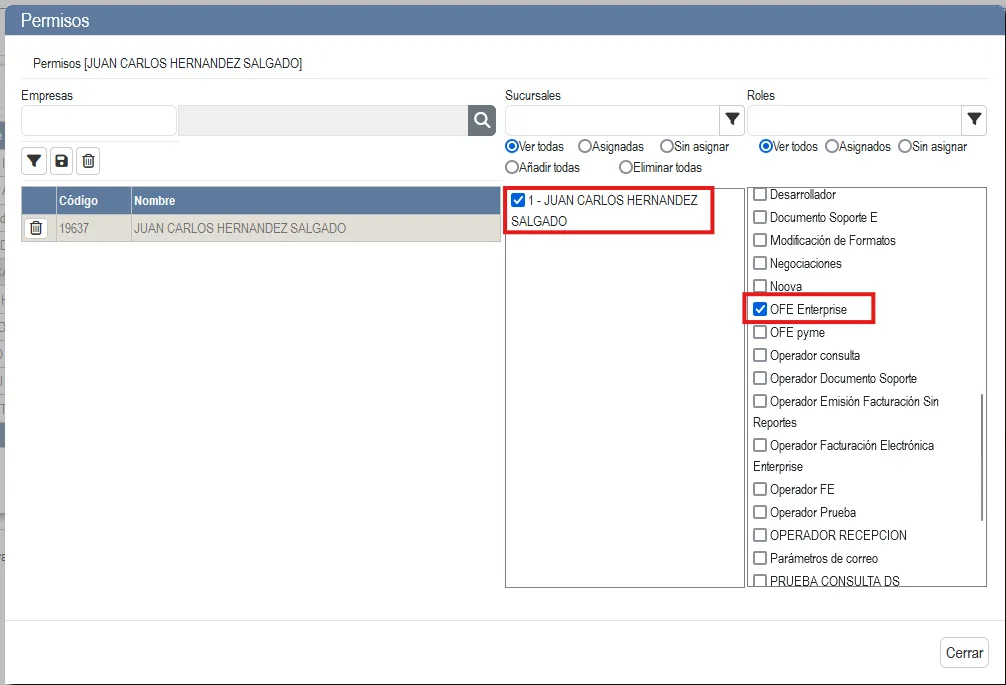
Task: Click the filter funnel icon under Empresas
Action: [34, 160]
